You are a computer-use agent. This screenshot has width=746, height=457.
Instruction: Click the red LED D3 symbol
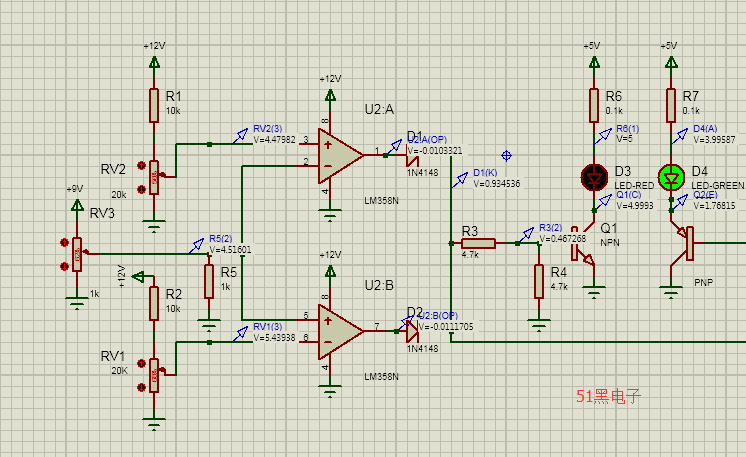[x=594, y=177]
